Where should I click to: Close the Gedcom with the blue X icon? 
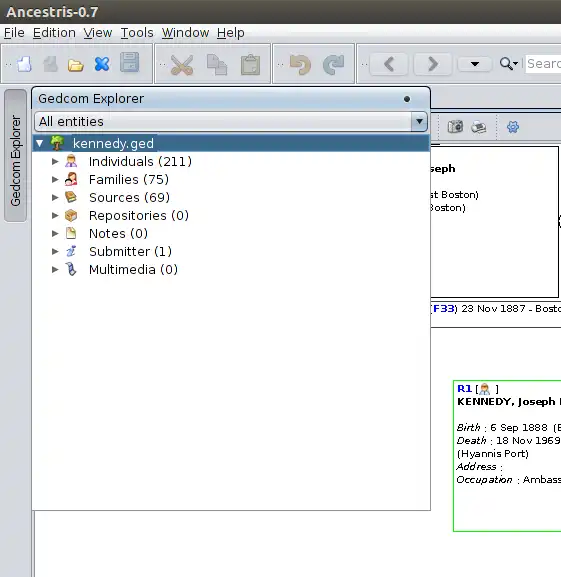coord(102,64)
